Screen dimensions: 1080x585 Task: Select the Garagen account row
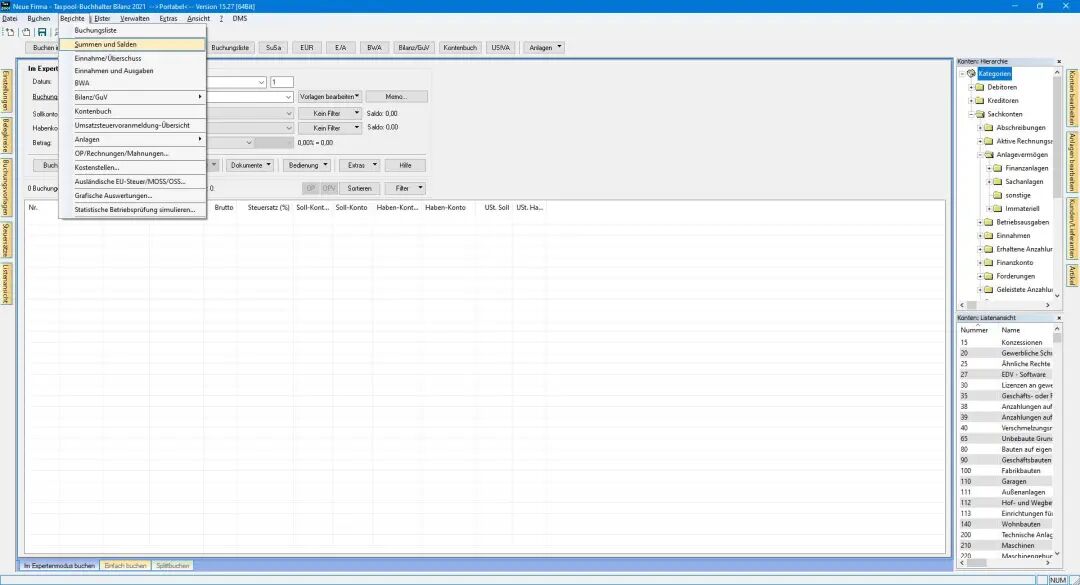pyautogui.click(x=1006, y=482)
